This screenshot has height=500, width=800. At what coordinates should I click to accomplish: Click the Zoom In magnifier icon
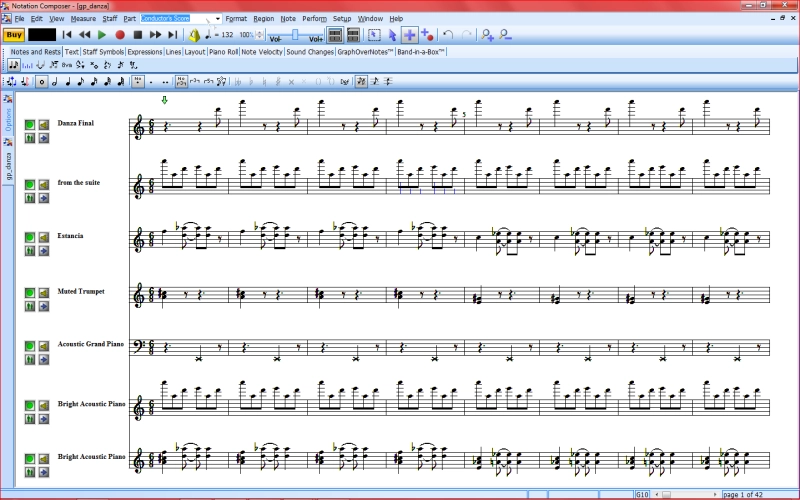click(x=487, y=35)
